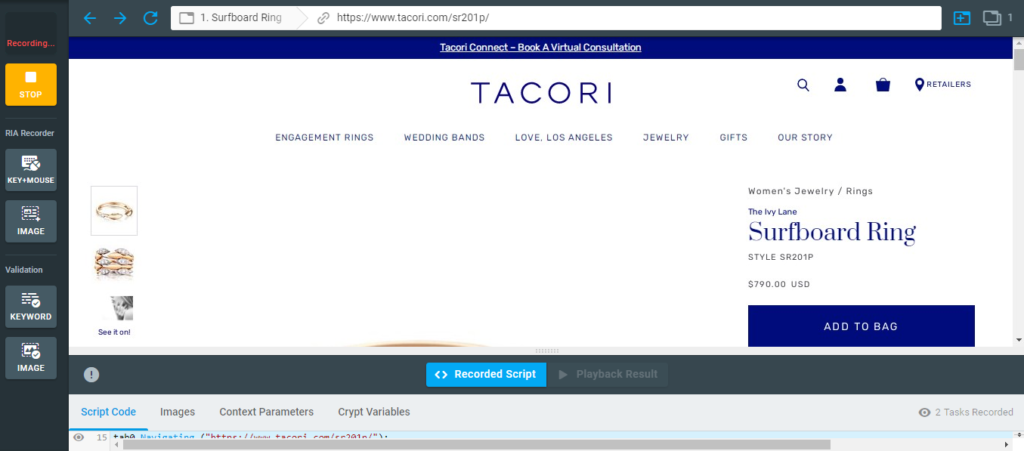
Task: Add KEYWORD validation
Action: (31, 307)
